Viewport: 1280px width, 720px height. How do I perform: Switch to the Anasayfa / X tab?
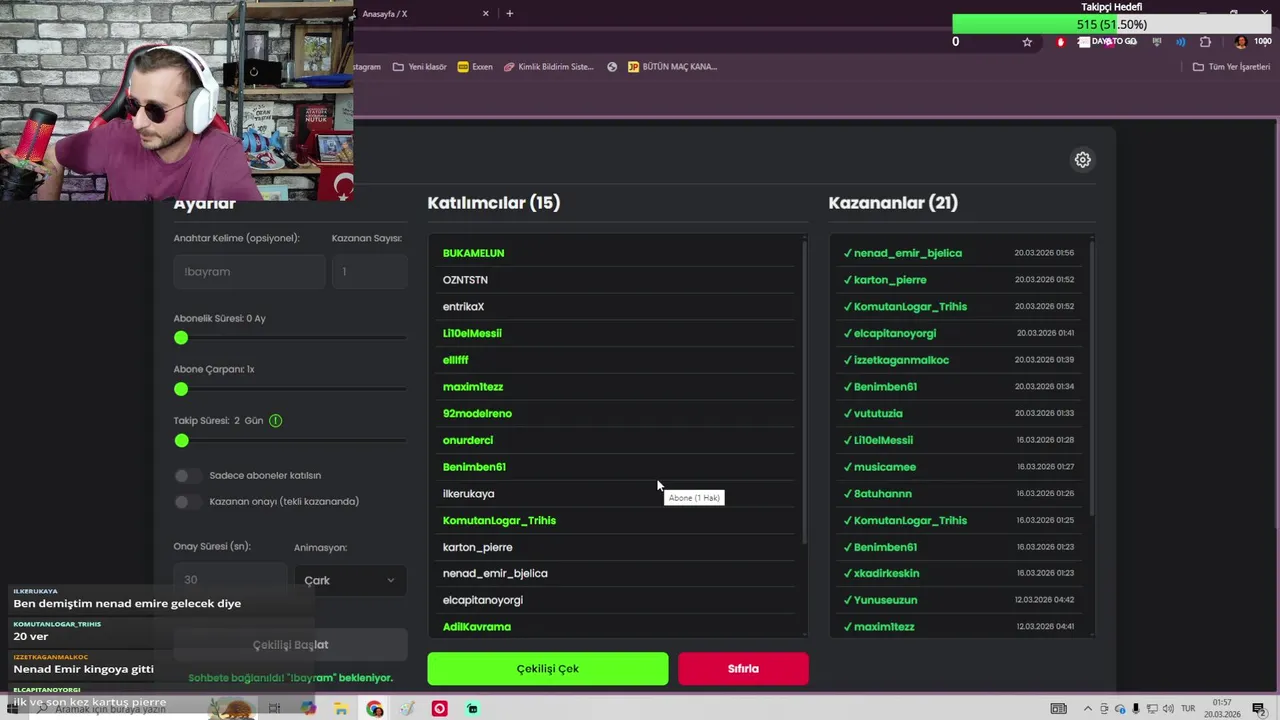click(420, 13)
